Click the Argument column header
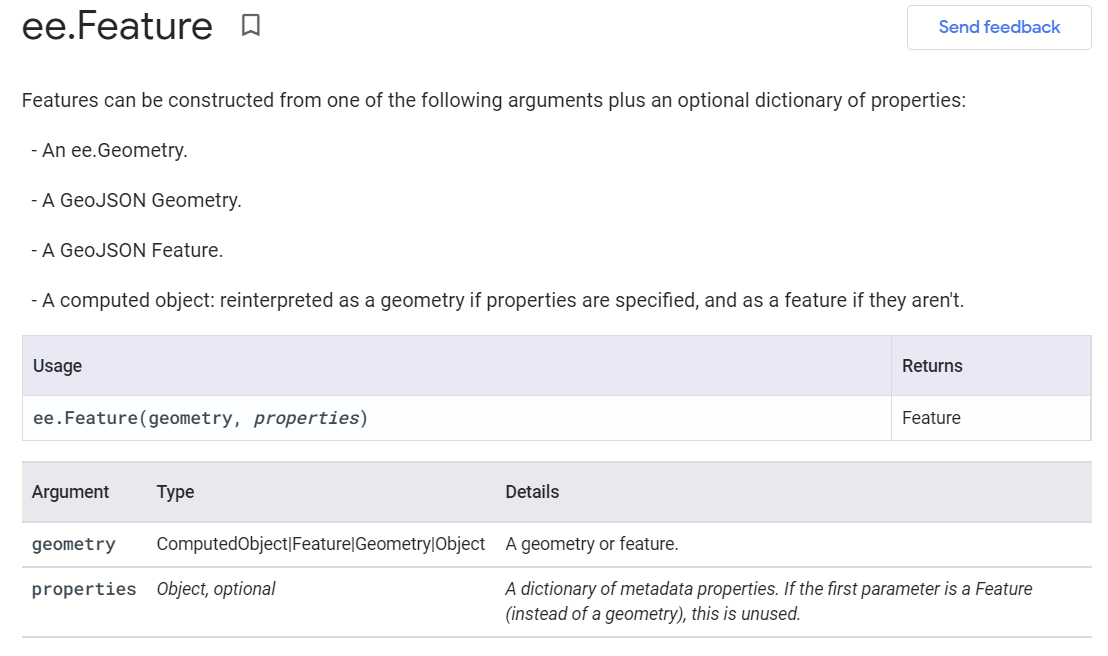The height and width of the screenshot is (656, 1108). (x=71, y=492)
